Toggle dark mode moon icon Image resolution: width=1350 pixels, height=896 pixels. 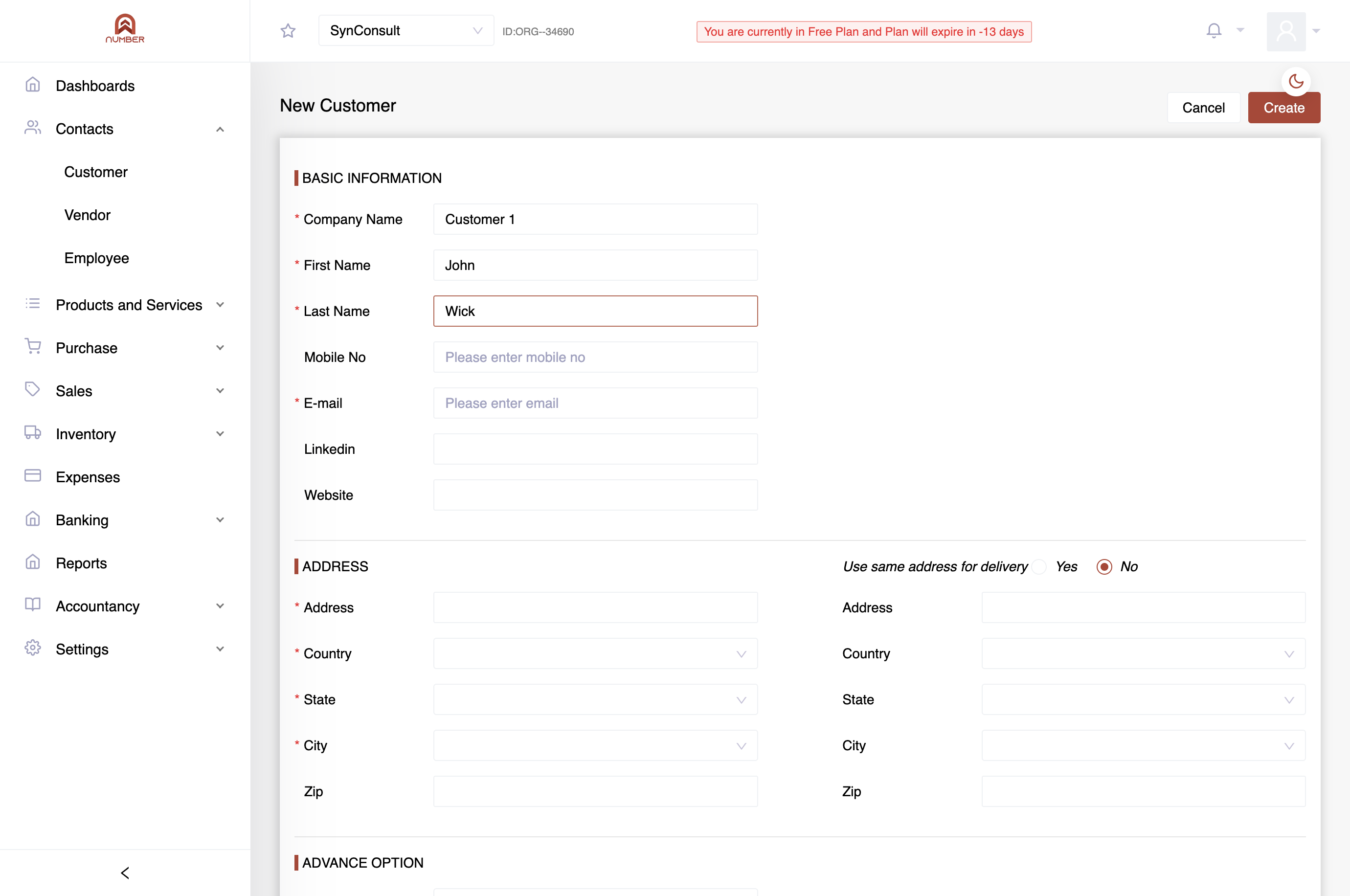click(x=1296, y=82)
